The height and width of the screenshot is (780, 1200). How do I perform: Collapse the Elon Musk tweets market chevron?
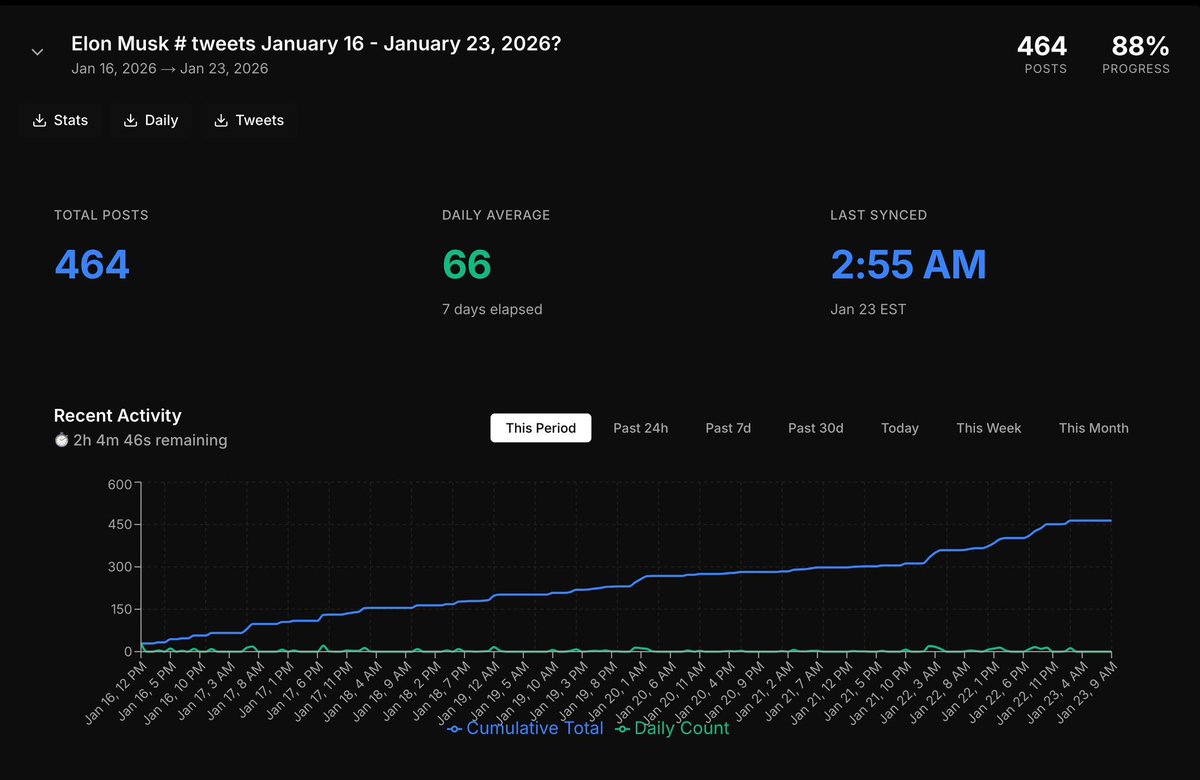[37, 52]
